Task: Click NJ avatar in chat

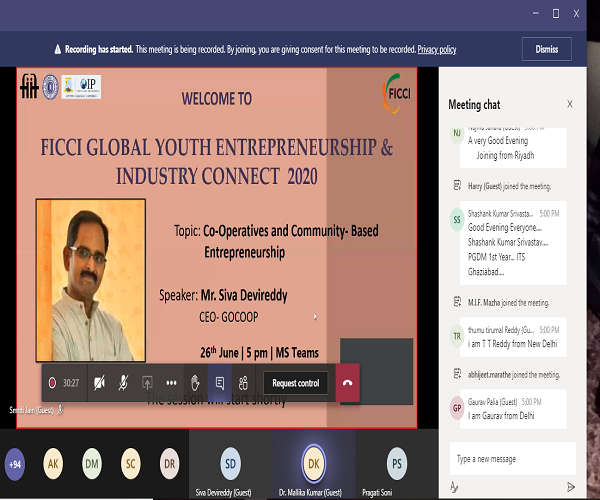Action: (x=457, y=134)
